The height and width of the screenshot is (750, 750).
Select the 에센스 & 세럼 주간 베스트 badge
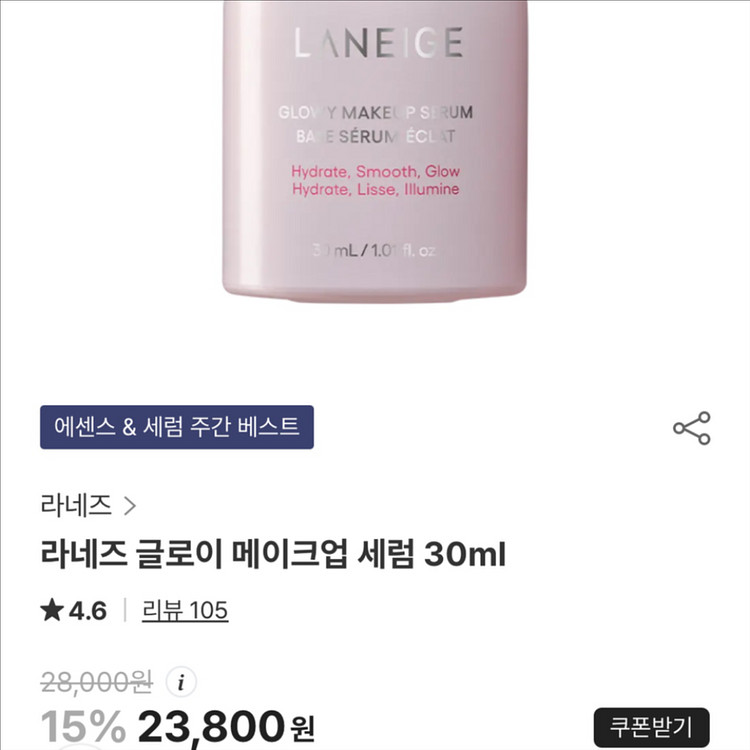(177, 427)
